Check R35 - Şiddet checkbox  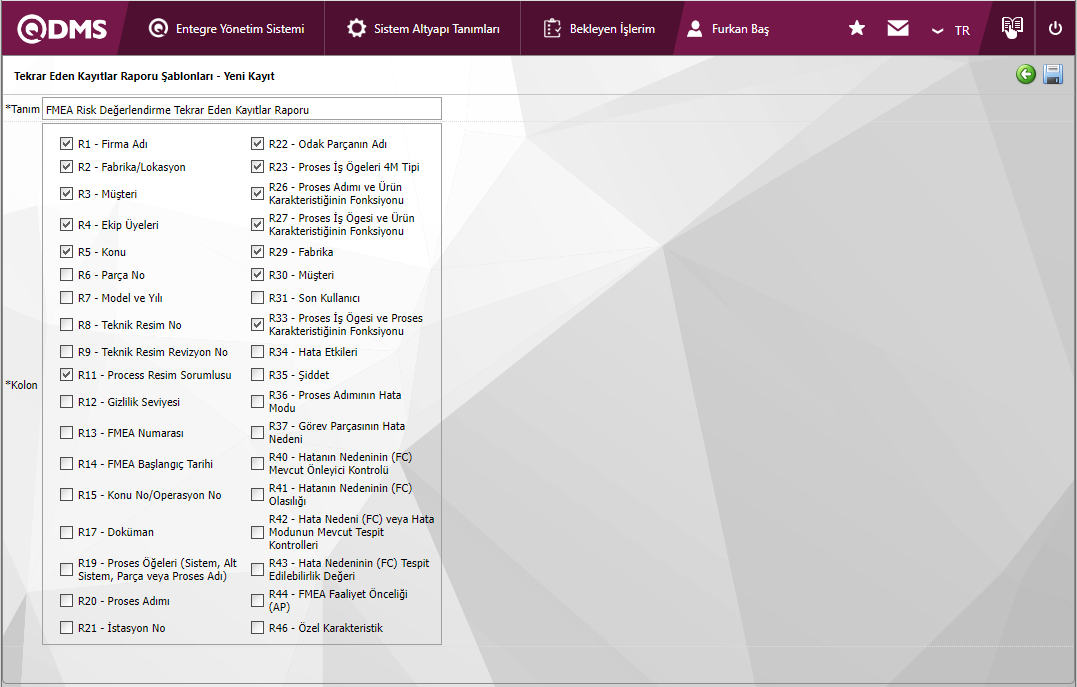[x=258, y=375]
